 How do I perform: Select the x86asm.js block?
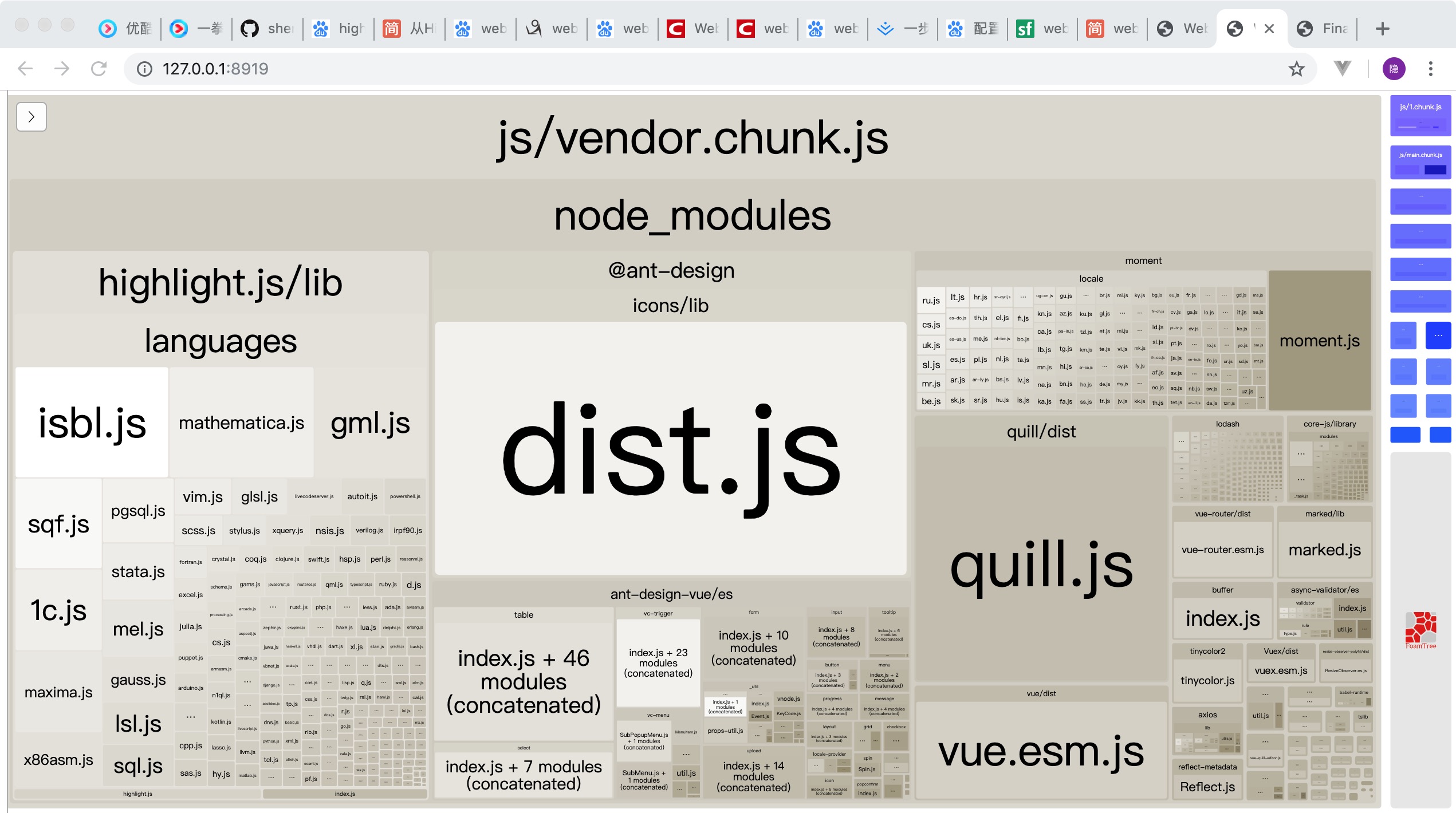pyautogui.click(x=58, y=760)
